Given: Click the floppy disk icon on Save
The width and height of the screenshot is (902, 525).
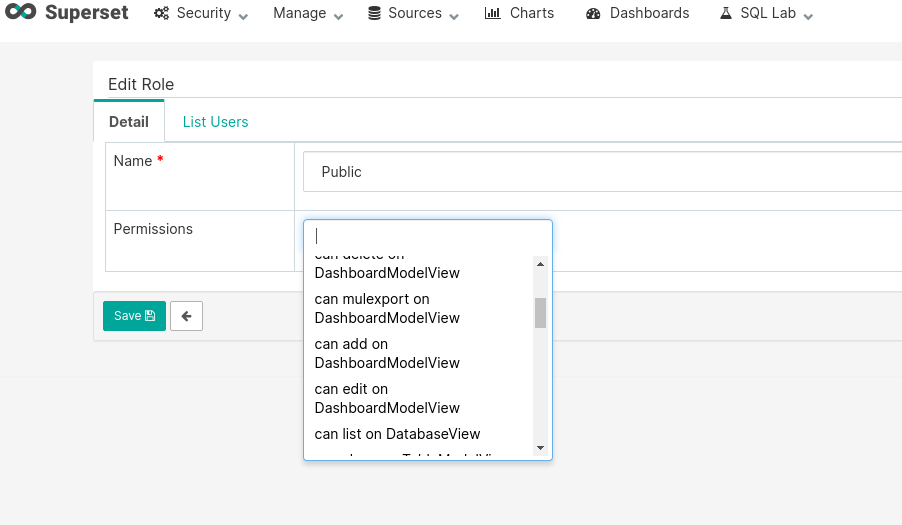Looking at the screenshot, I should pyautogui.click(x=150, y=316).
